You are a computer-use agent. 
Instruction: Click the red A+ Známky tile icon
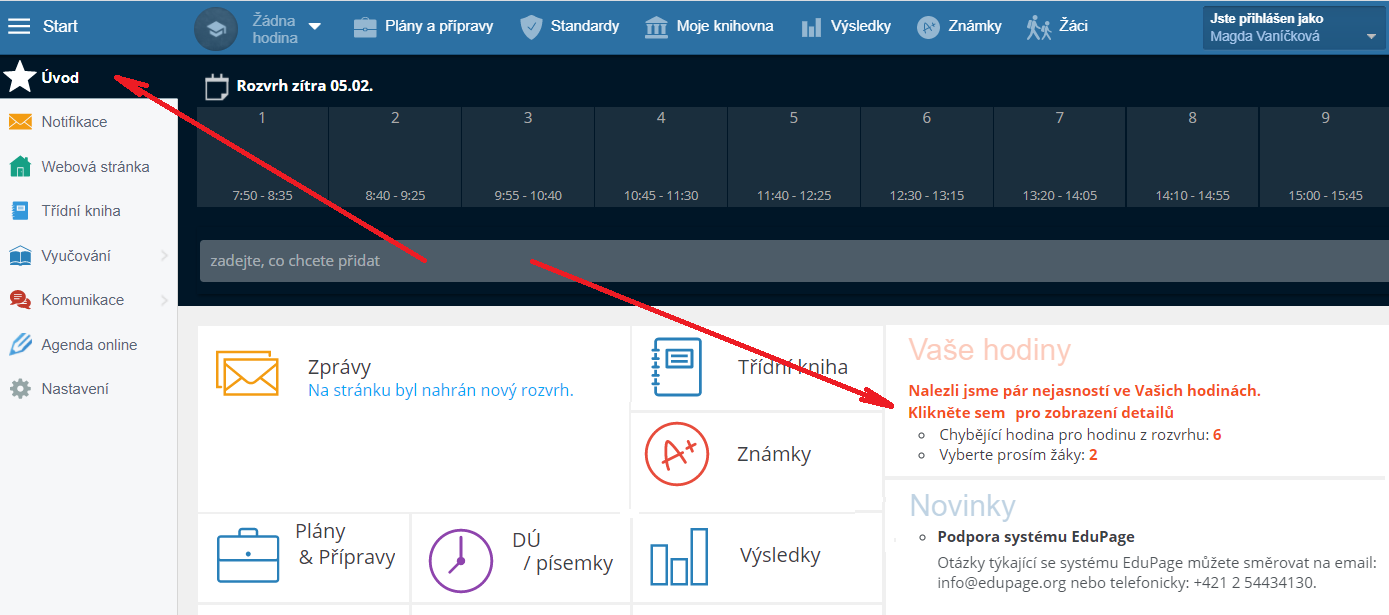click(677, 454)
